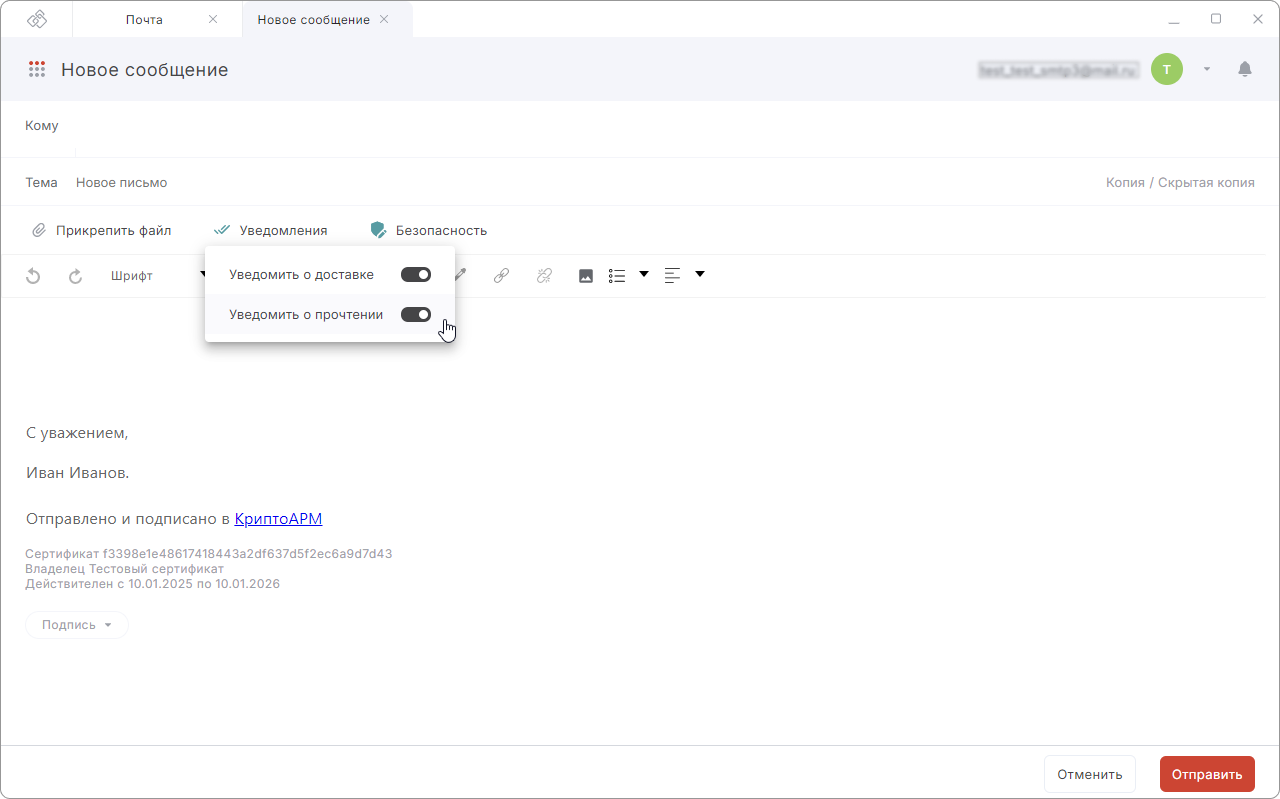Click the text alignment icon
The height and width of the screenshot is (799, 1280).
tap(672, 275)
